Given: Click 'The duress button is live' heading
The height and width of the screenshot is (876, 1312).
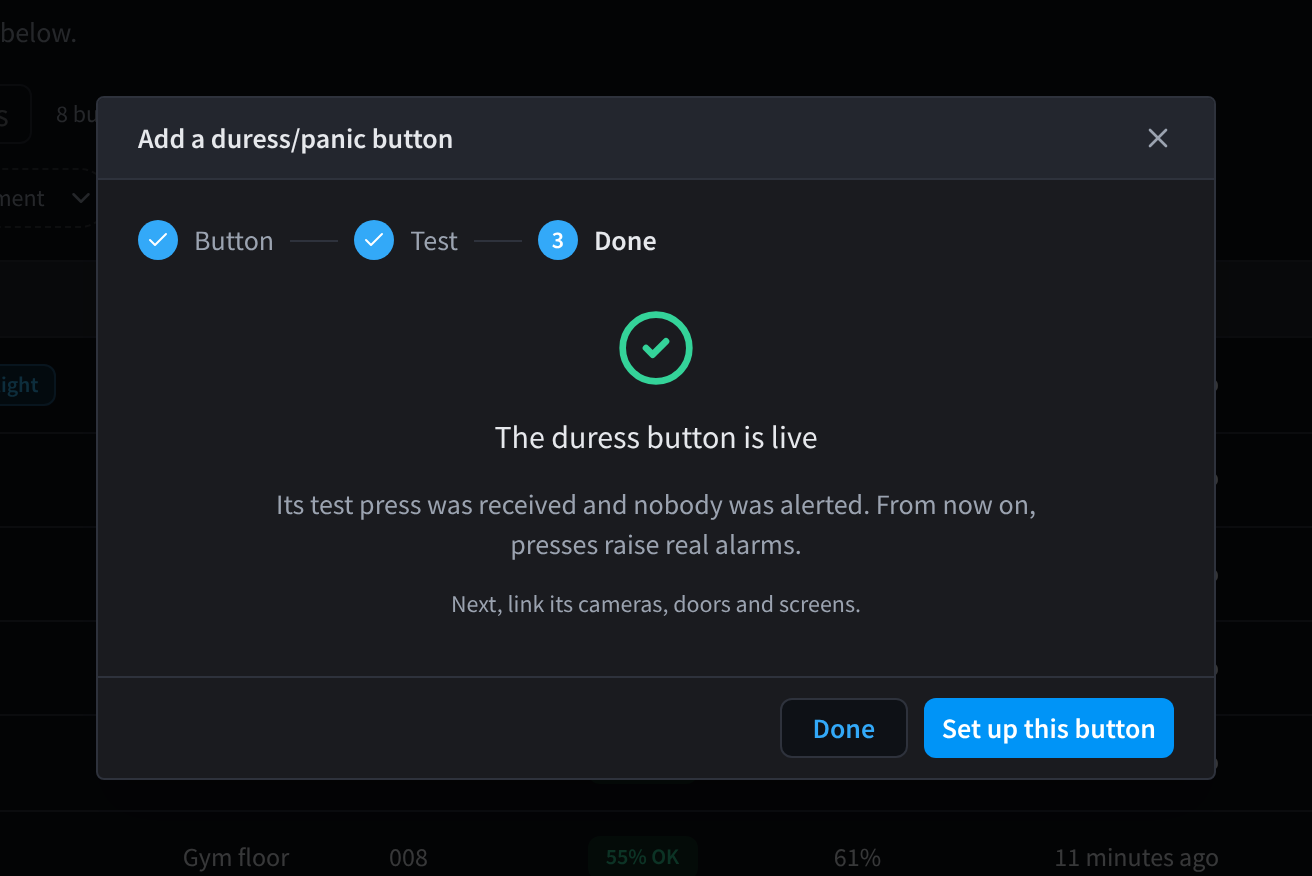Looking at the screenshot, I should click(x=656, y=437).
